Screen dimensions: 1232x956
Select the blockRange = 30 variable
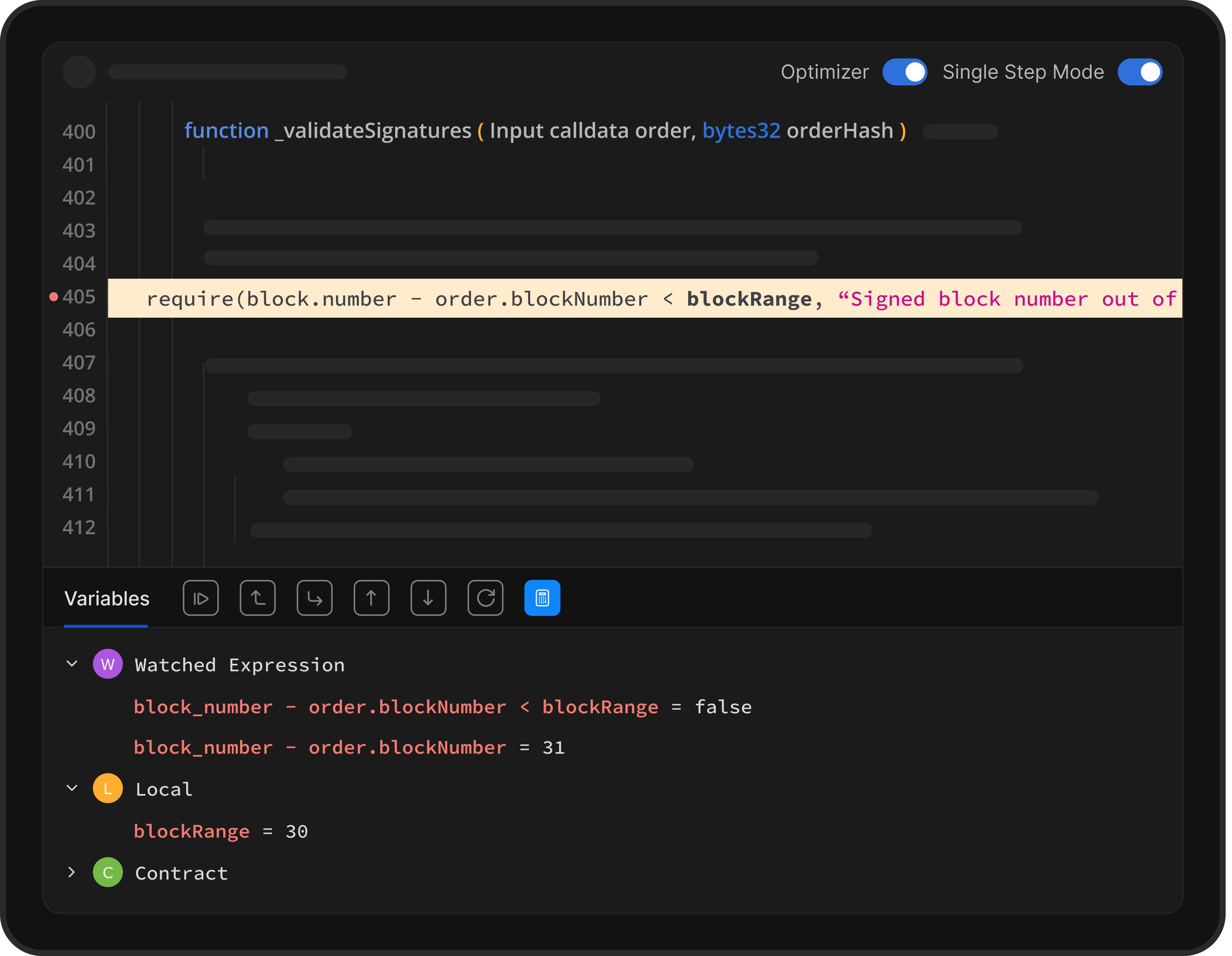[221, 831]
